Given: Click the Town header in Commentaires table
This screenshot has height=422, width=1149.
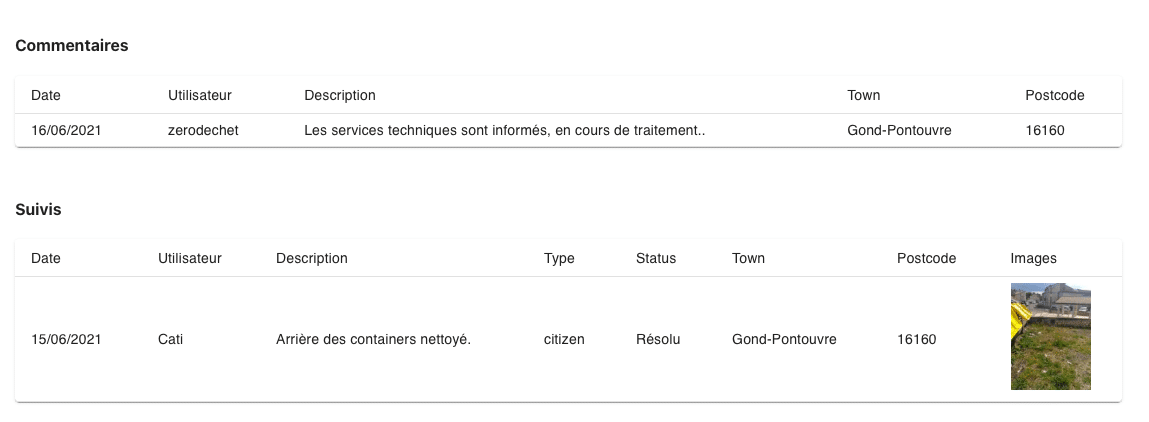Looking at the screenshot, I should tap(864, 95).
